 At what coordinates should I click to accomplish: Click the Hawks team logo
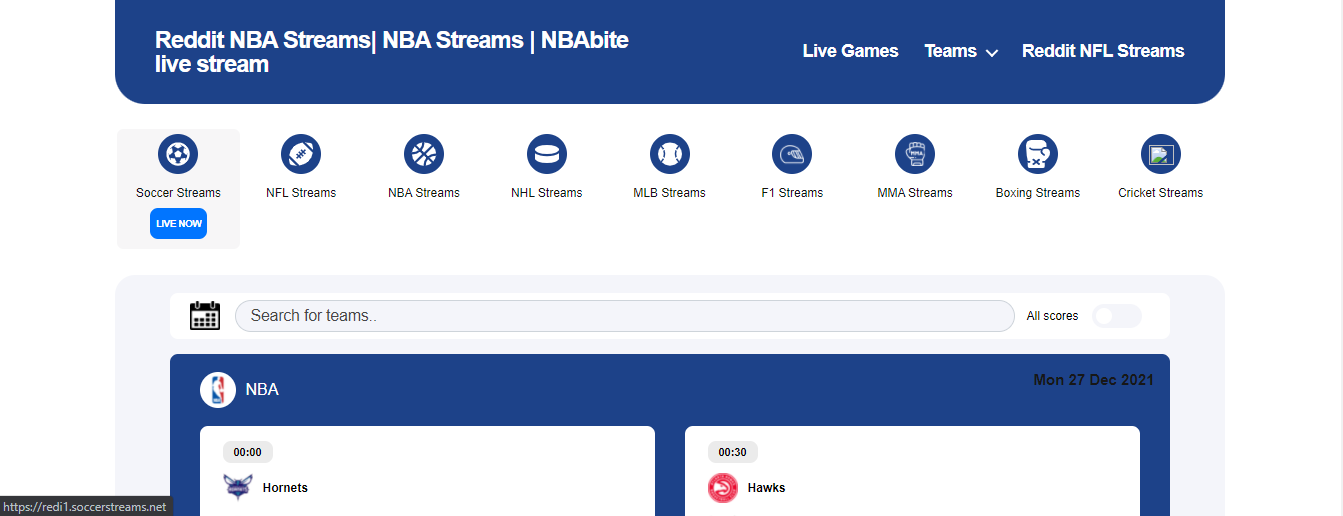pos(723,488)
